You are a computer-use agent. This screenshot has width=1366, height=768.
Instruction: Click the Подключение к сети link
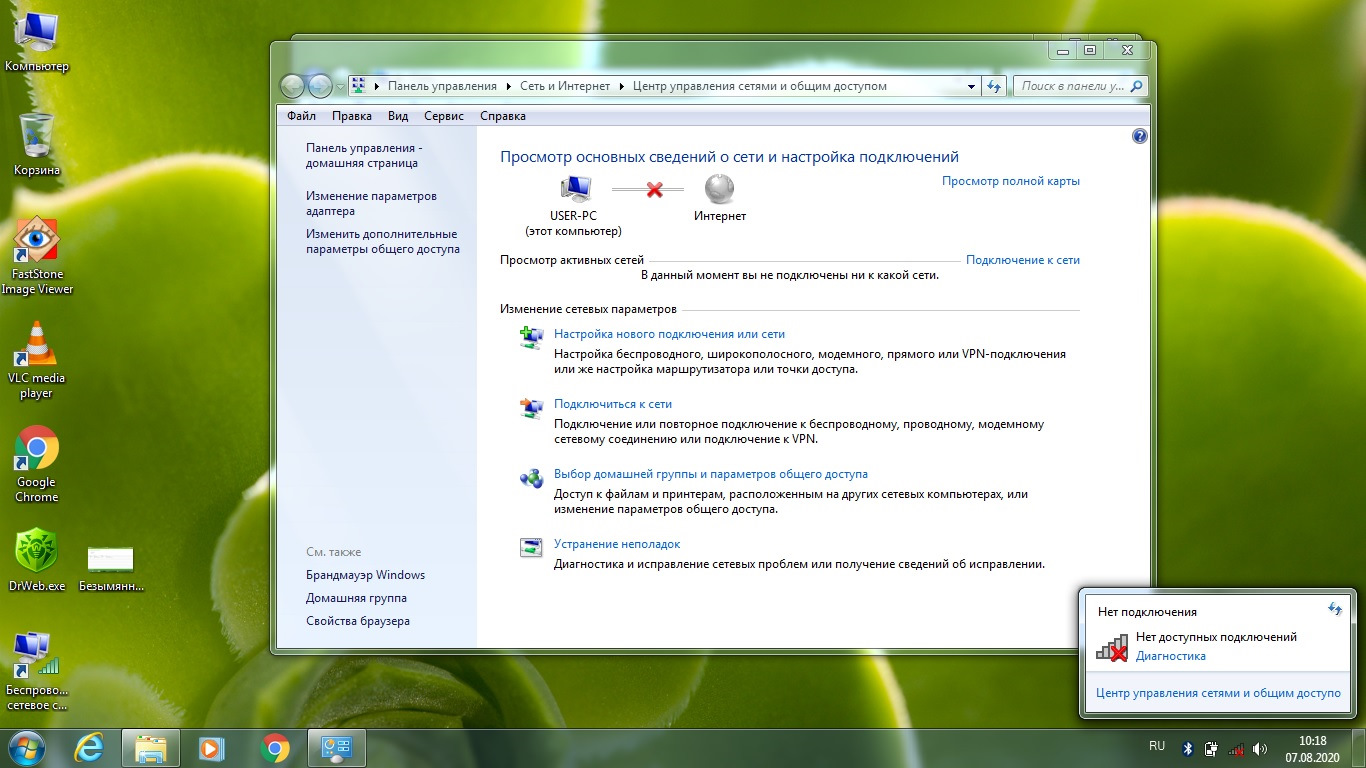click(1023, 260)
